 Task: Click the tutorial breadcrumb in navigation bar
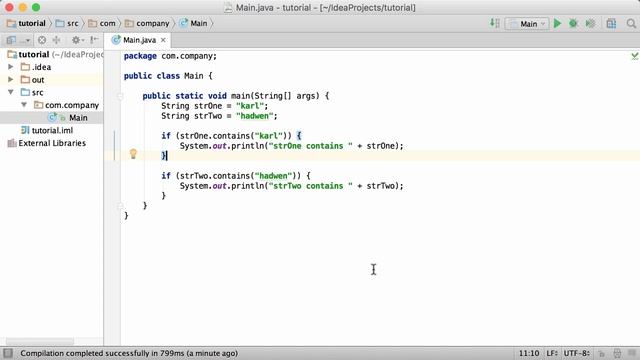tap(27, 24)
